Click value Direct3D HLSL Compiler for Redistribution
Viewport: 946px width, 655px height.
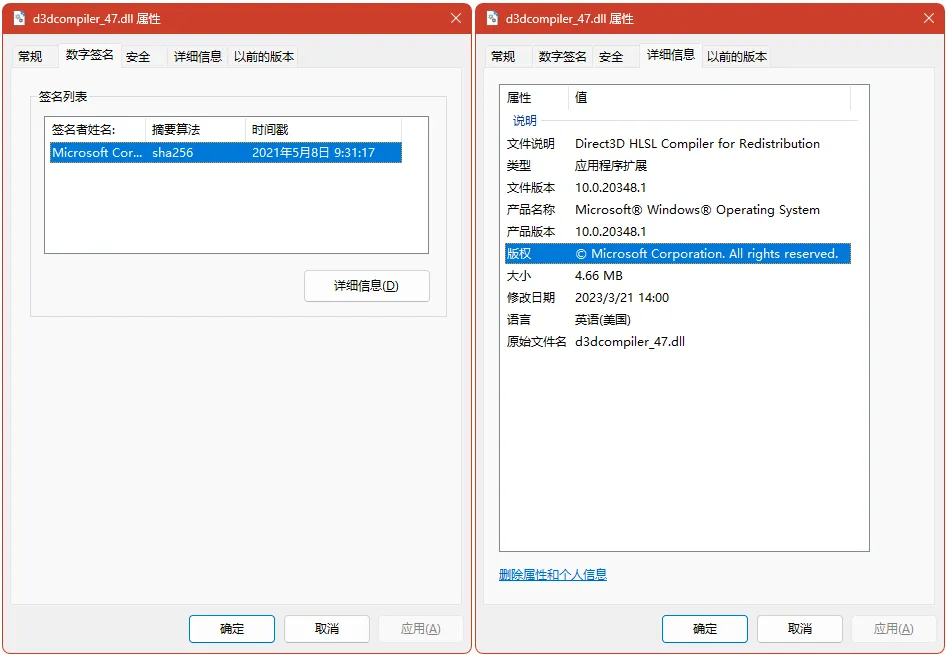click(697, 144)
